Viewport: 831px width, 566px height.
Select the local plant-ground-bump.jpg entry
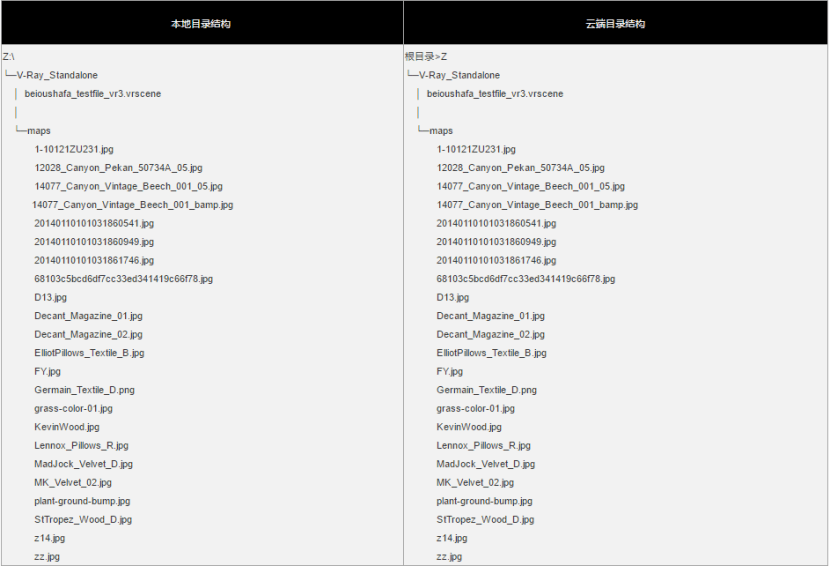(82, 501)
